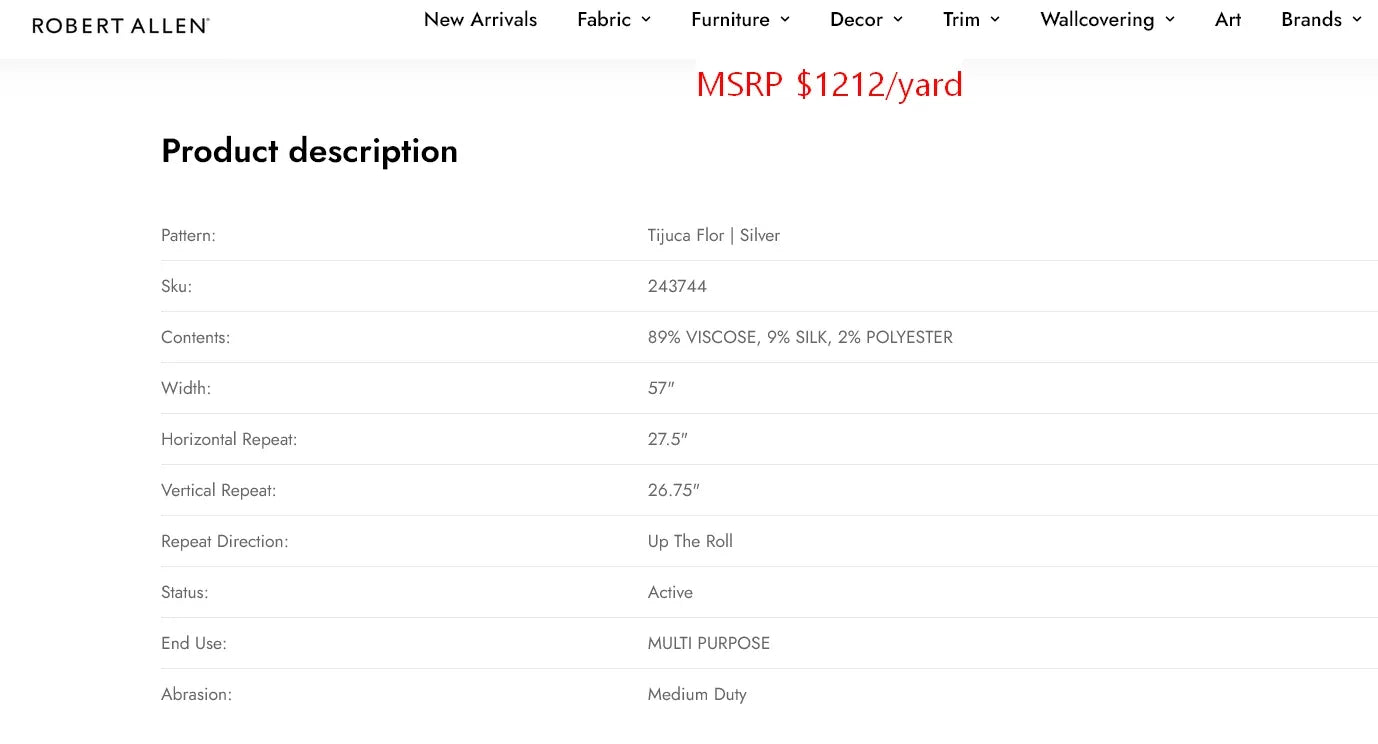Click the Product description heading
The image size is (1378, 744).
click(309, 151)
